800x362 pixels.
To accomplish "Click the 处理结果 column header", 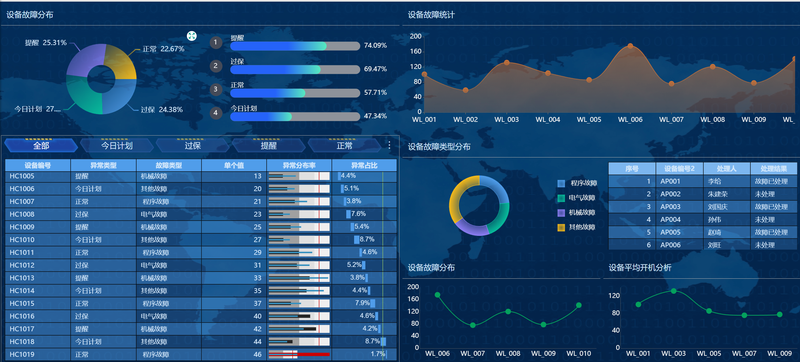I will (773, 168).
